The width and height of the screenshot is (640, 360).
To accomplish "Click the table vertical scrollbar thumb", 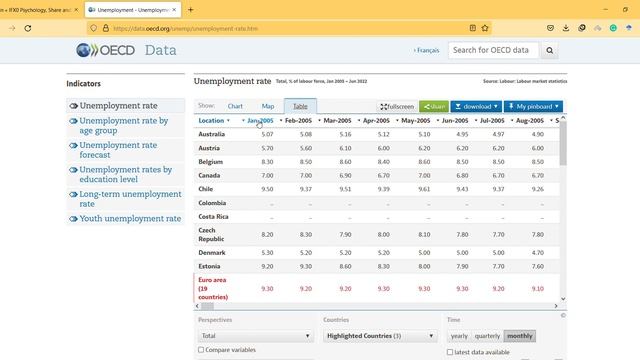I will point(563,143).
